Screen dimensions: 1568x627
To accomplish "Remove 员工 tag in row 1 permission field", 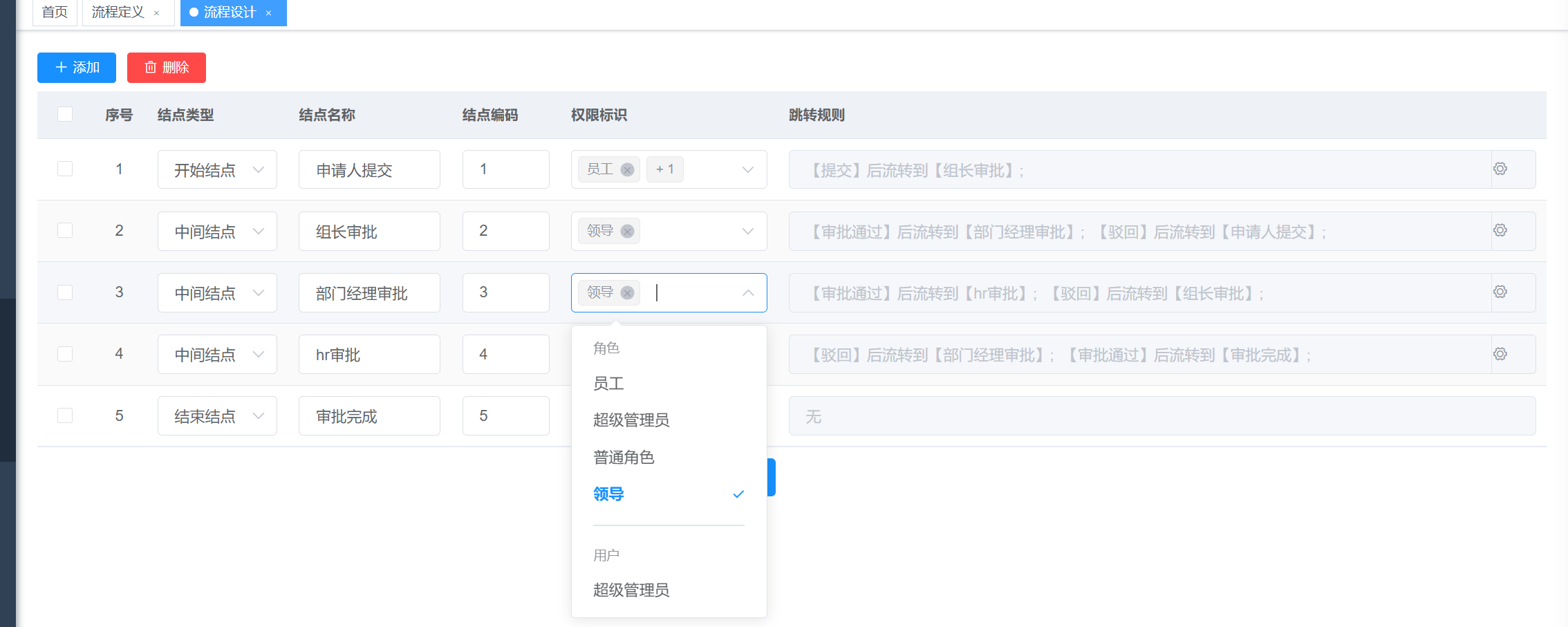I will point(627,169).
